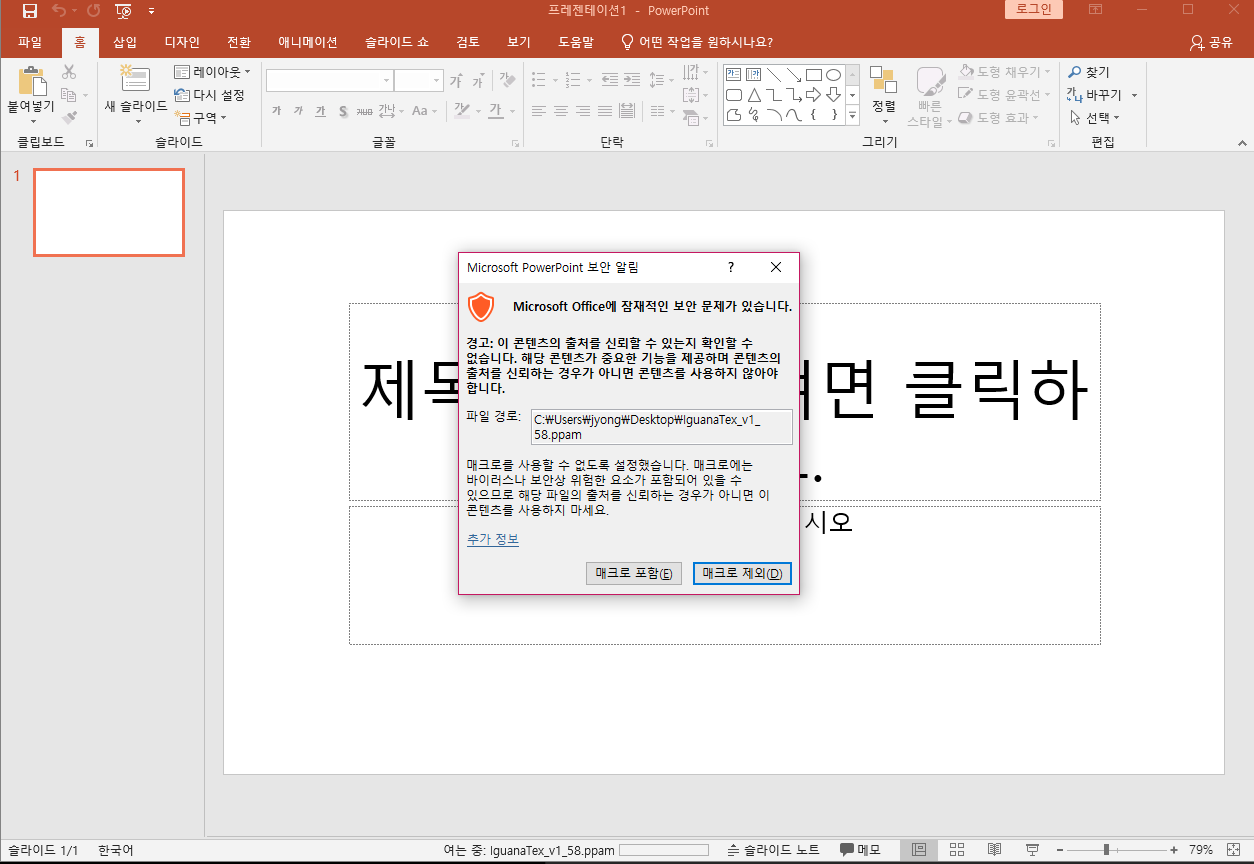Viewport: 1254px width, 864px height.
Task: Click the Find (찾기) magnifier icon
Action: point(1074,71)
